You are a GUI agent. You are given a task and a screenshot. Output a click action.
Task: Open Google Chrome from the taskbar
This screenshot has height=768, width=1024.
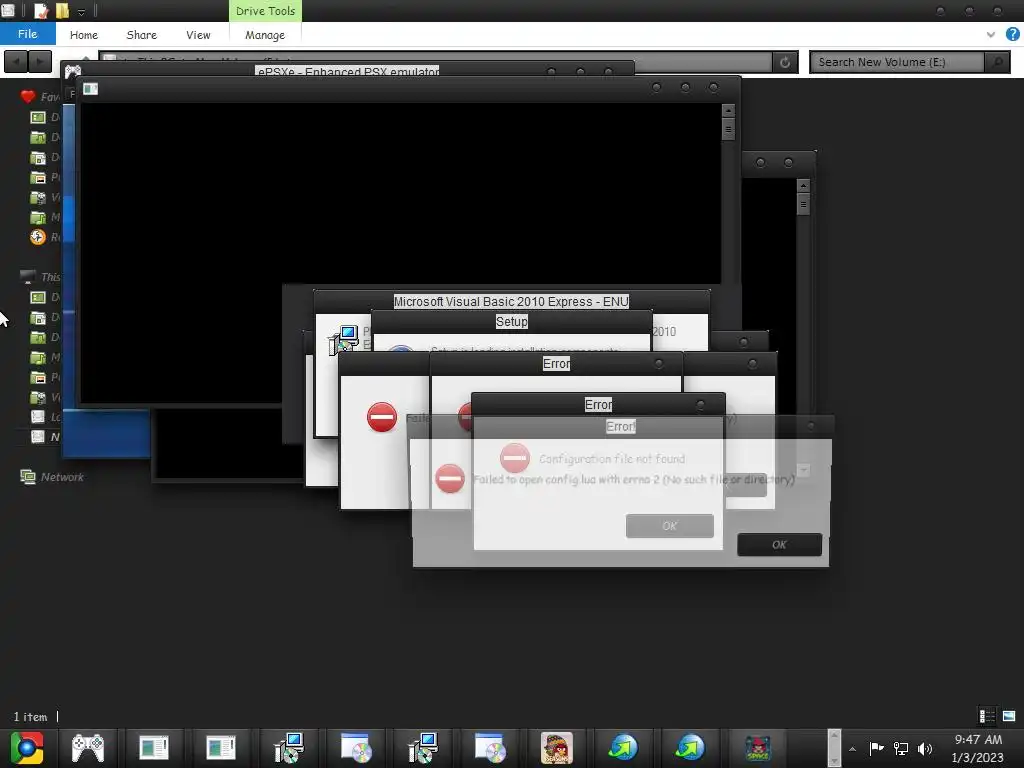click(x=27, y=748)
